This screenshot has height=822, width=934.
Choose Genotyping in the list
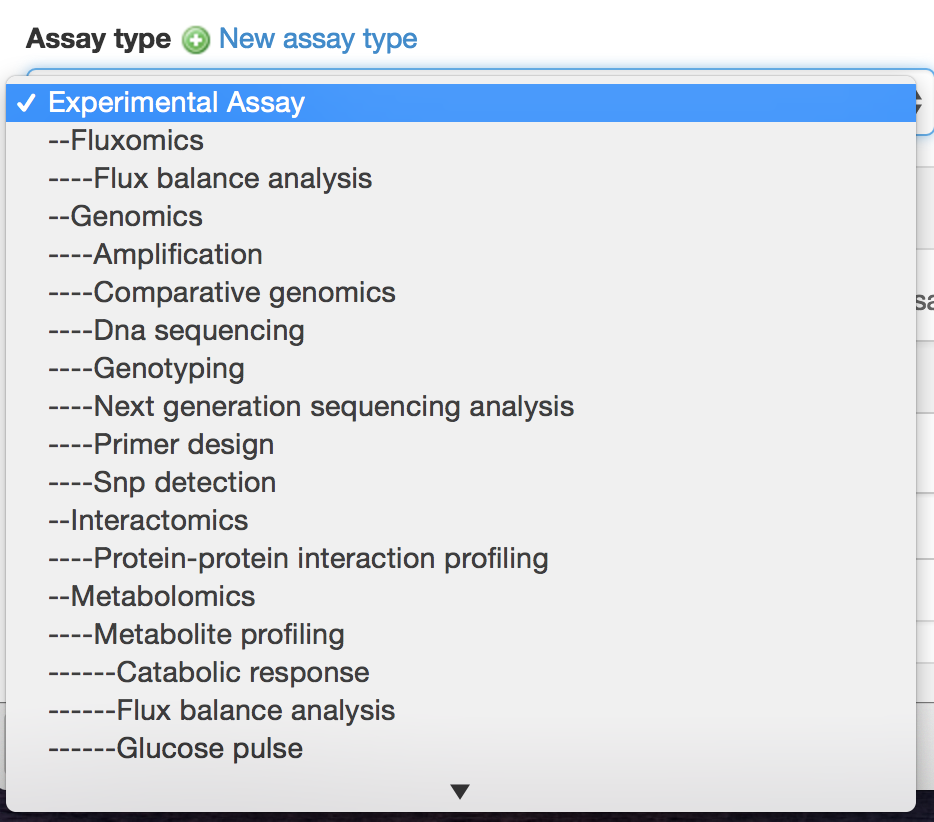146,369
